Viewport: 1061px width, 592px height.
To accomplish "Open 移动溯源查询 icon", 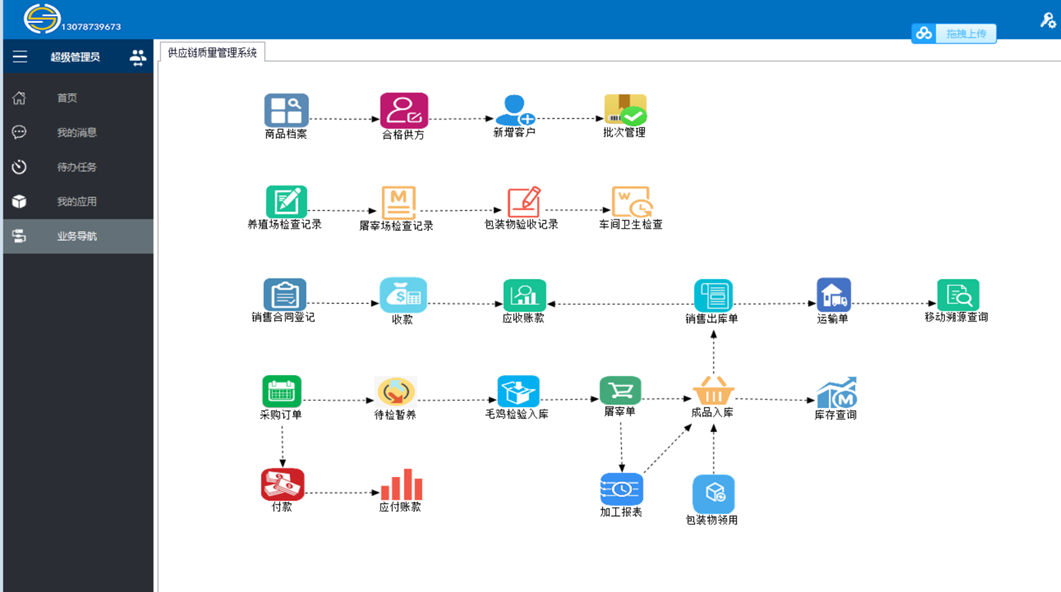I will [x=958, y=294].
